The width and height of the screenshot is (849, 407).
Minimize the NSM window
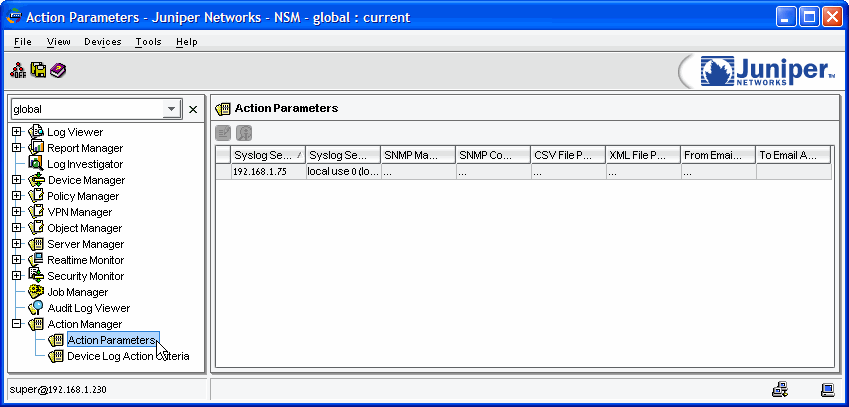[785, 17]
